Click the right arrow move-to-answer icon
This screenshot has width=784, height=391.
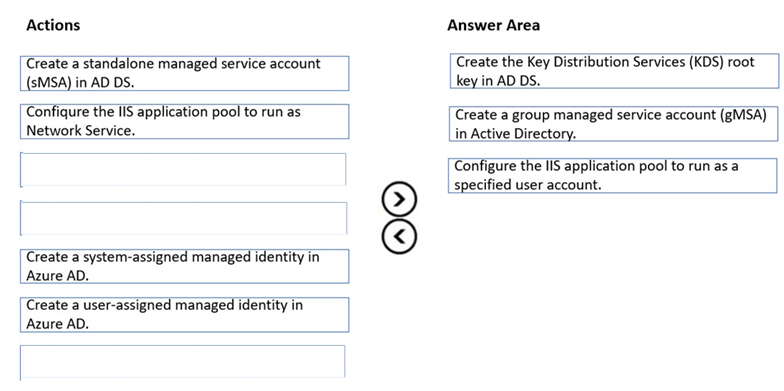pos(398,200)
